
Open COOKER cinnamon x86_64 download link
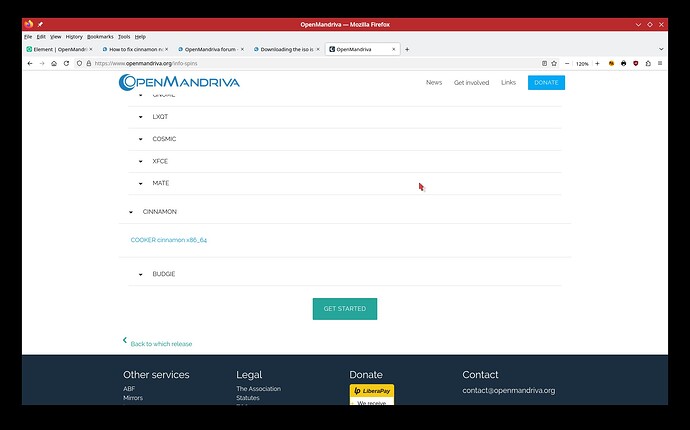[x=169, y=240]
